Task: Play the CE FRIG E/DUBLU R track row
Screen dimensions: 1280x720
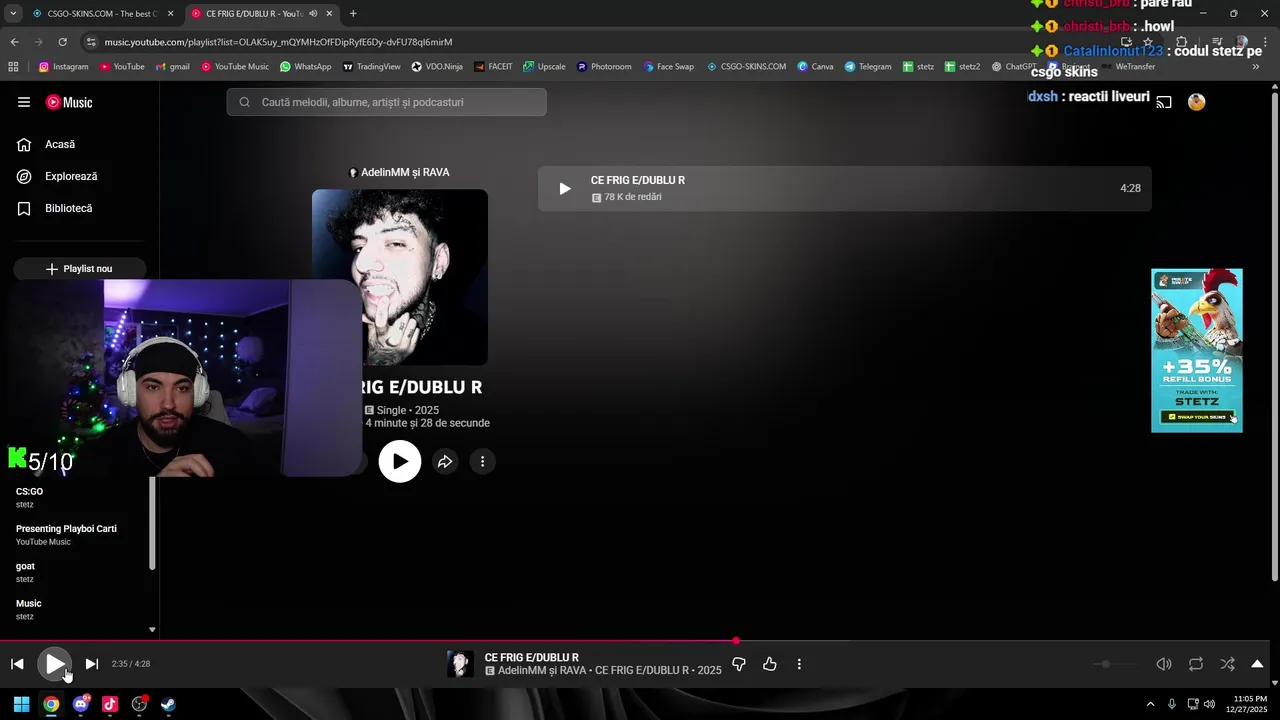Action: point(844,188)
